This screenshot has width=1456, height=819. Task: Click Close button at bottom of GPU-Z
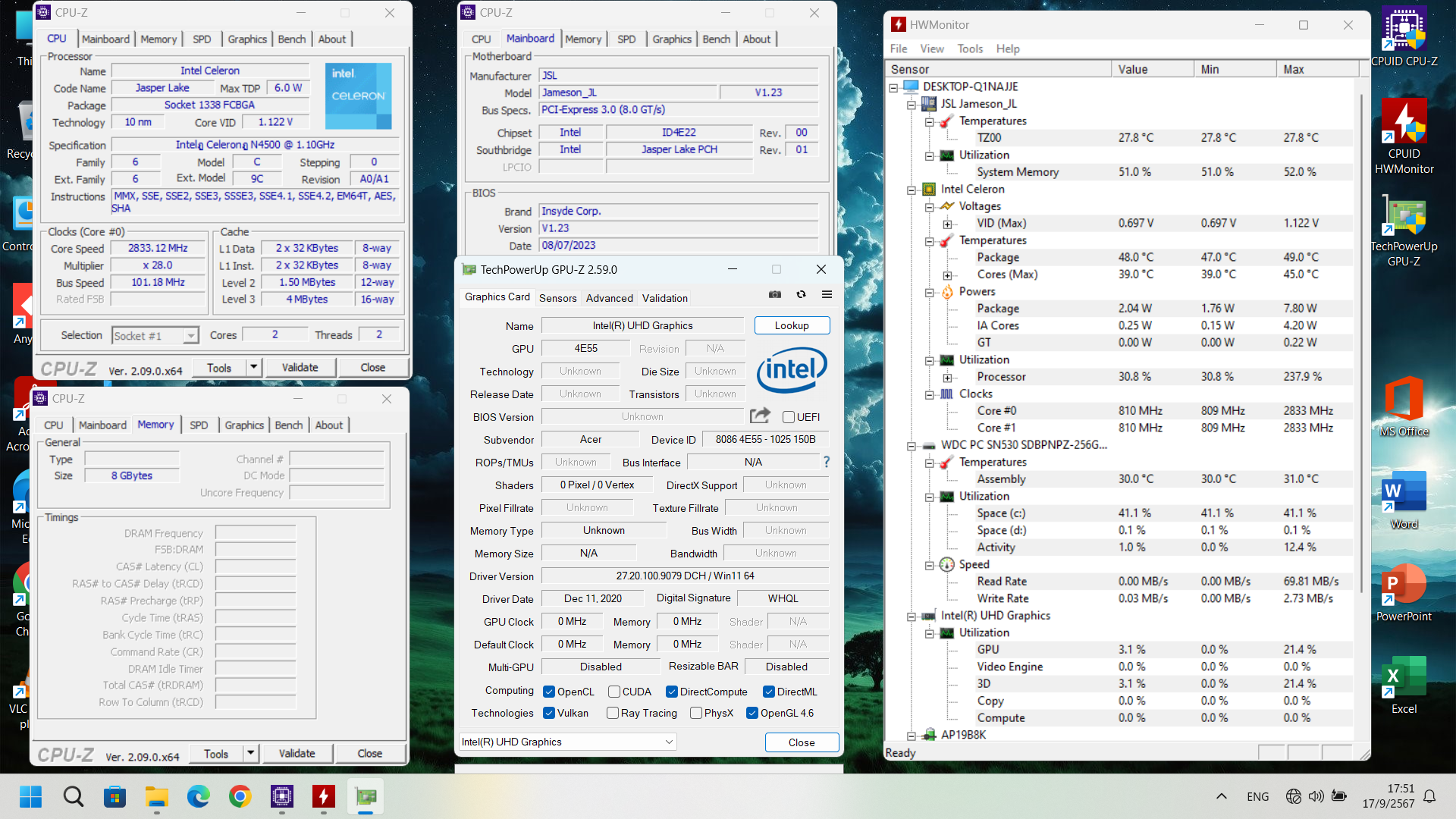pos(802,742)
